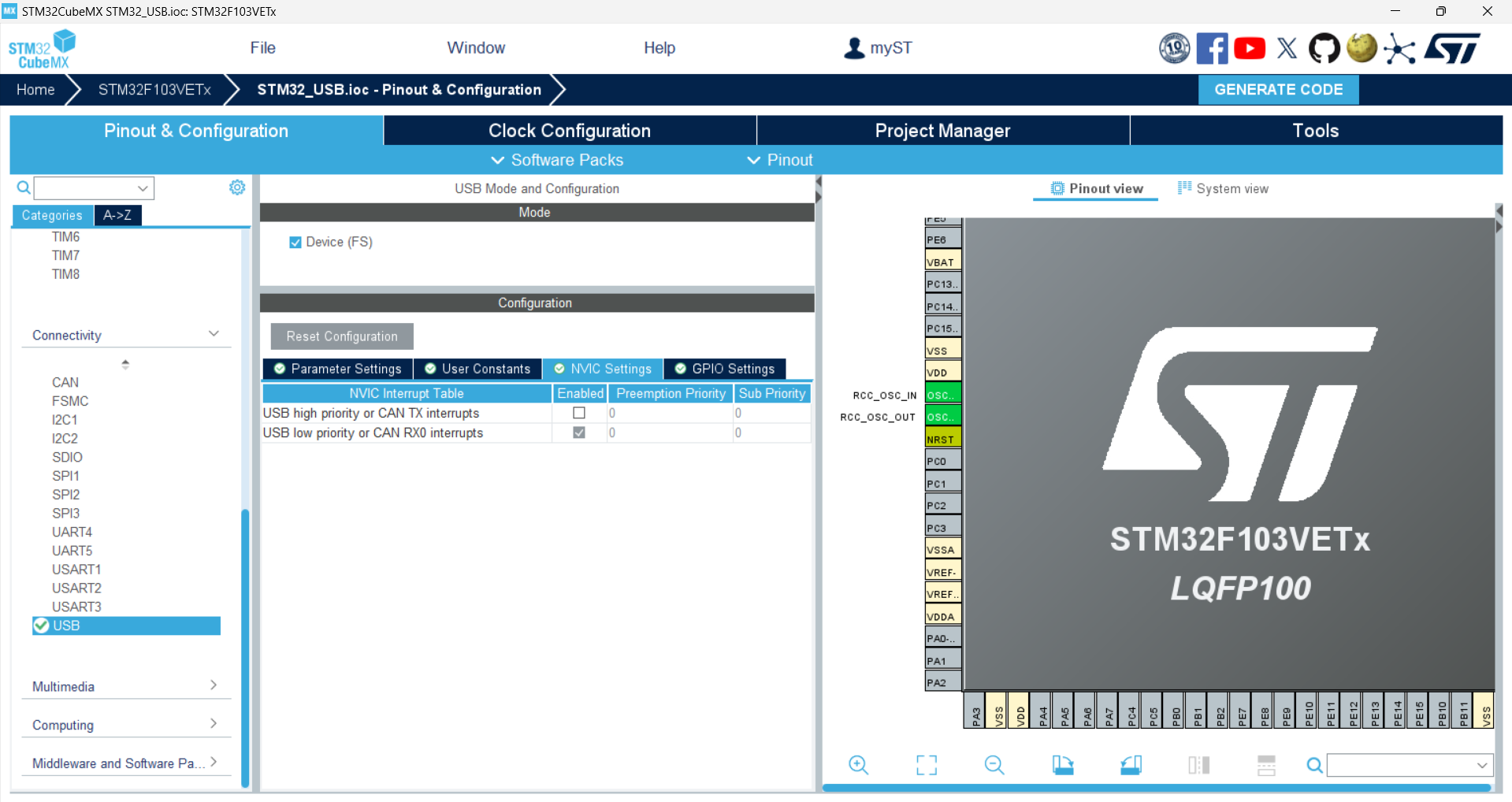Image resolution: width=1512 pixels, height=802 pixels.
Task: Collapse the Connectivity category
Action: (213, 334)
